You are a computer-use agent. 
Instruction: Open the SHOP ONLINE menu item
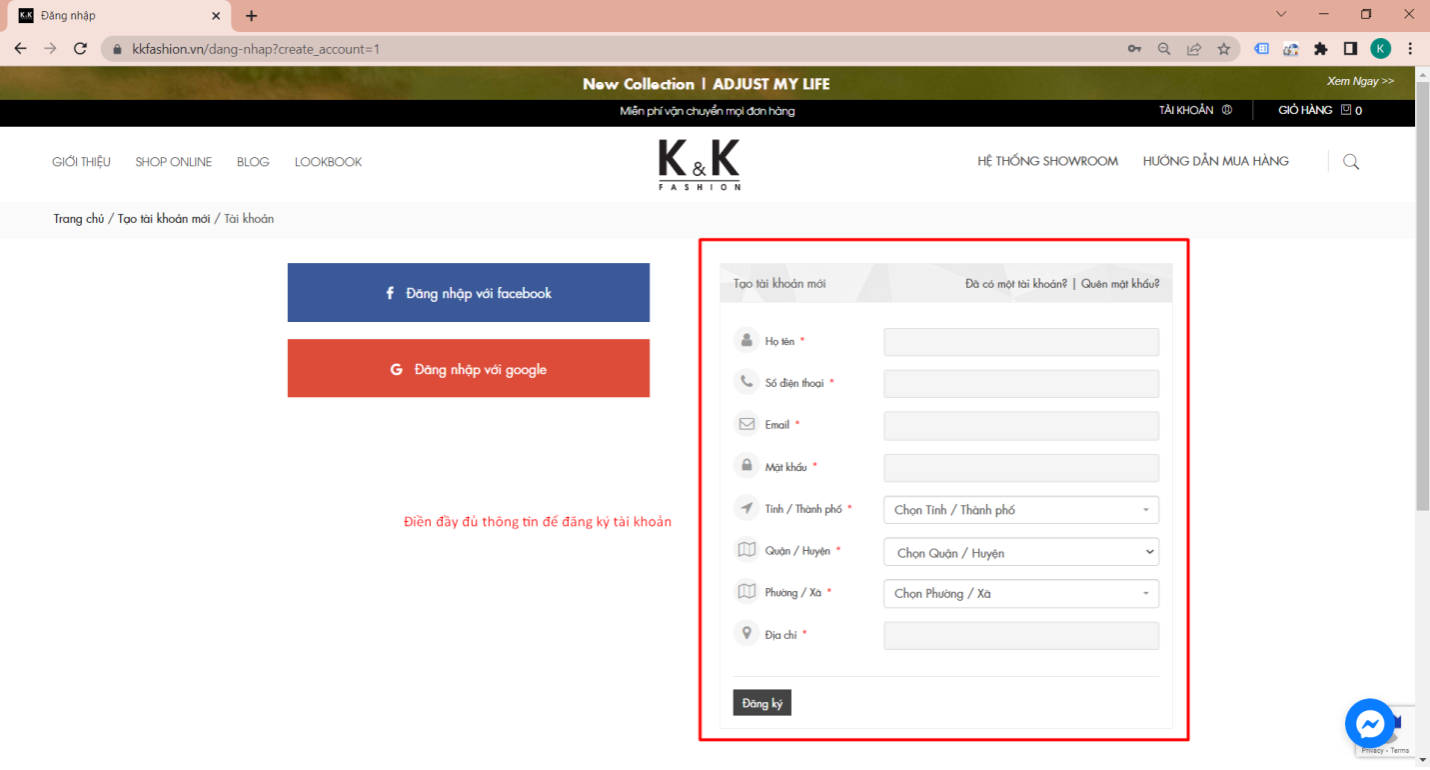pos(174,162)
